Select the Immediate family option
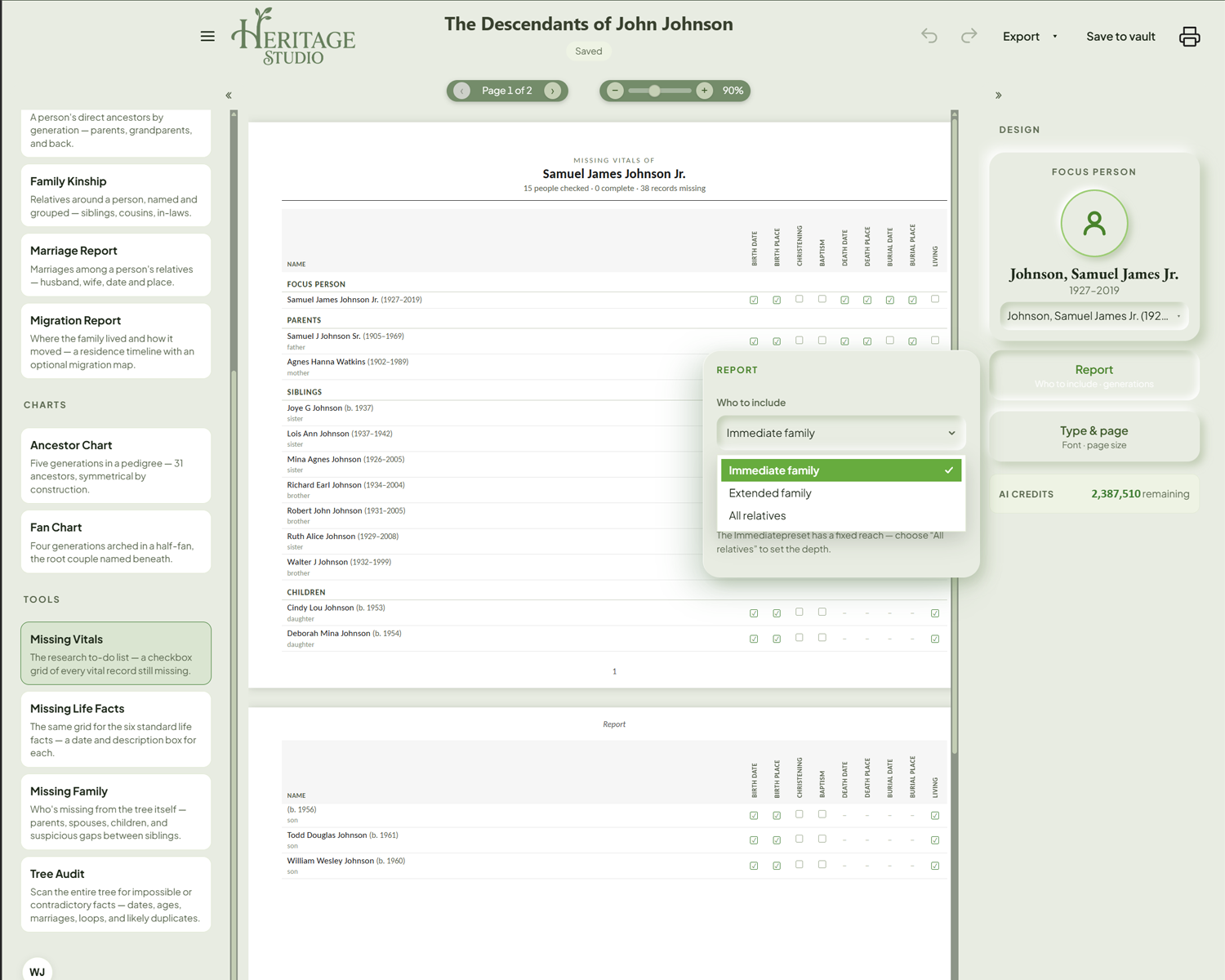Viewport: 1225px width, 980px height. [x=841, y=470]
